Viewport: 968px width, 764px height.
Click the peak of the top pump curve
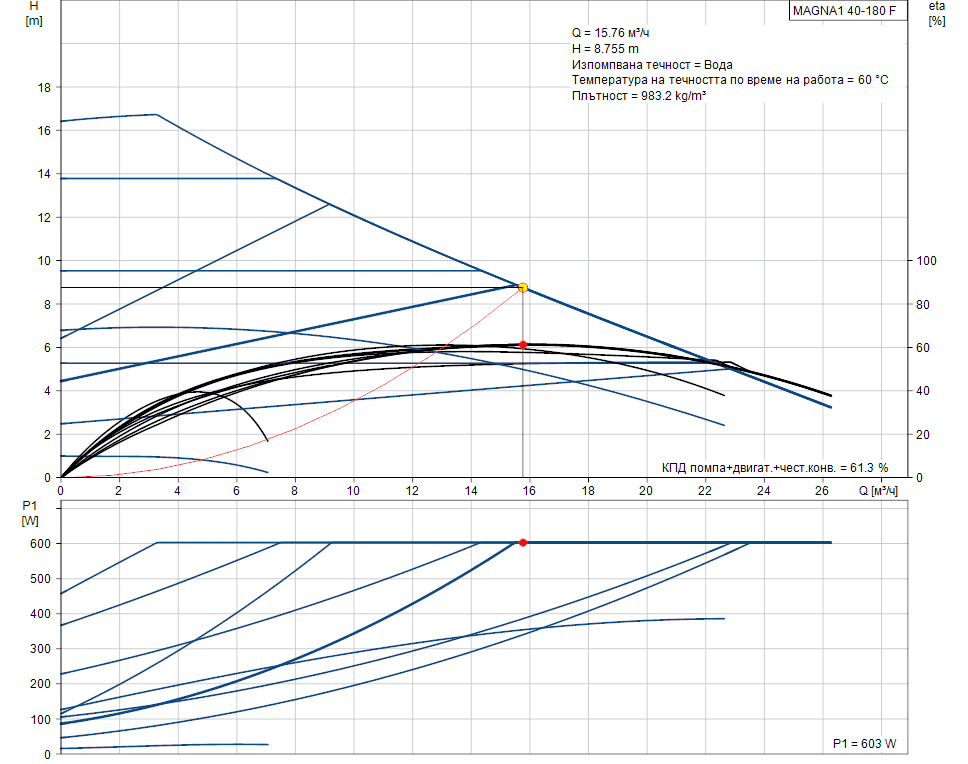pos(156,114)
